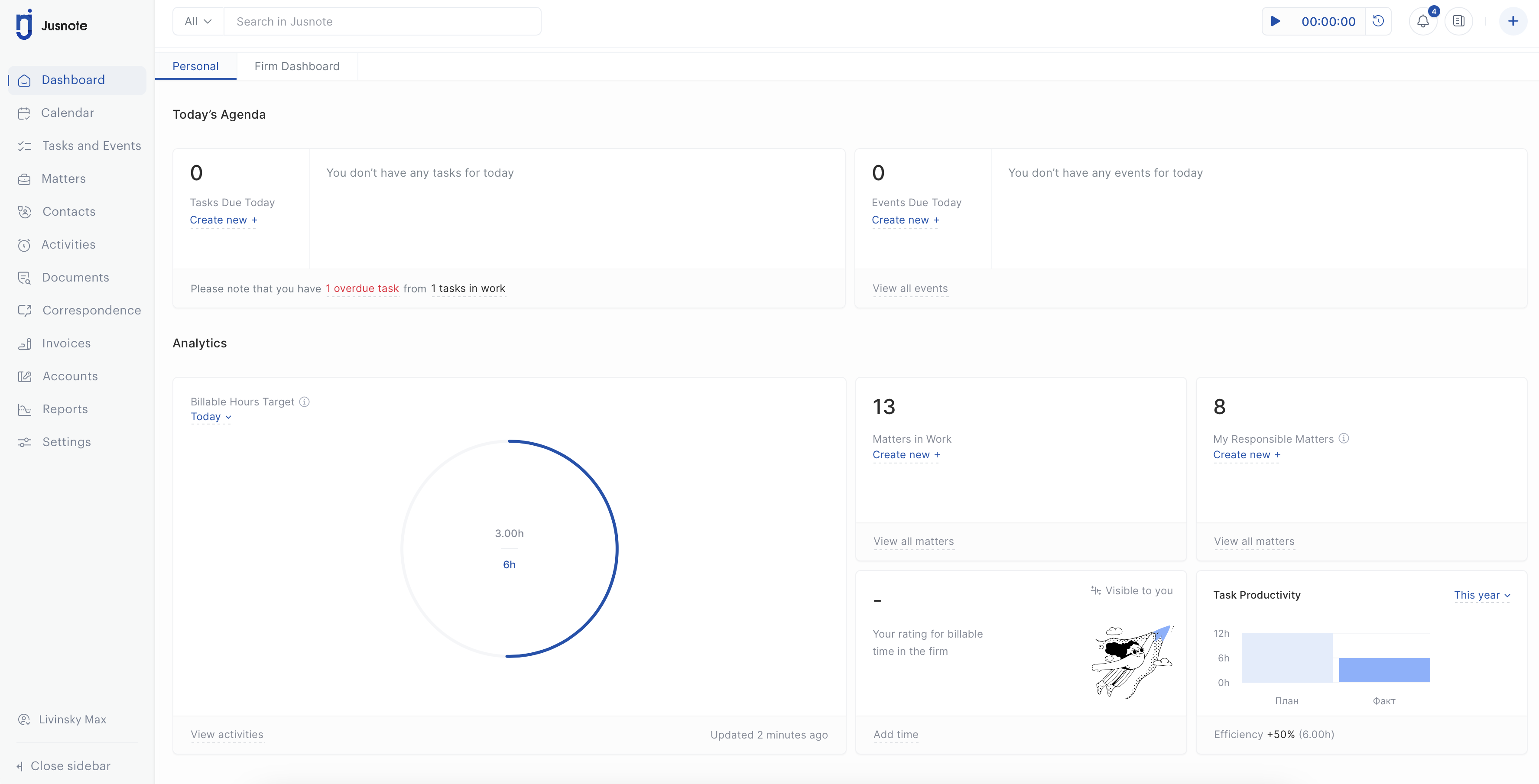Open the Settings sliders icon
The image size is (1539, 784).
(x=25, y=442)
